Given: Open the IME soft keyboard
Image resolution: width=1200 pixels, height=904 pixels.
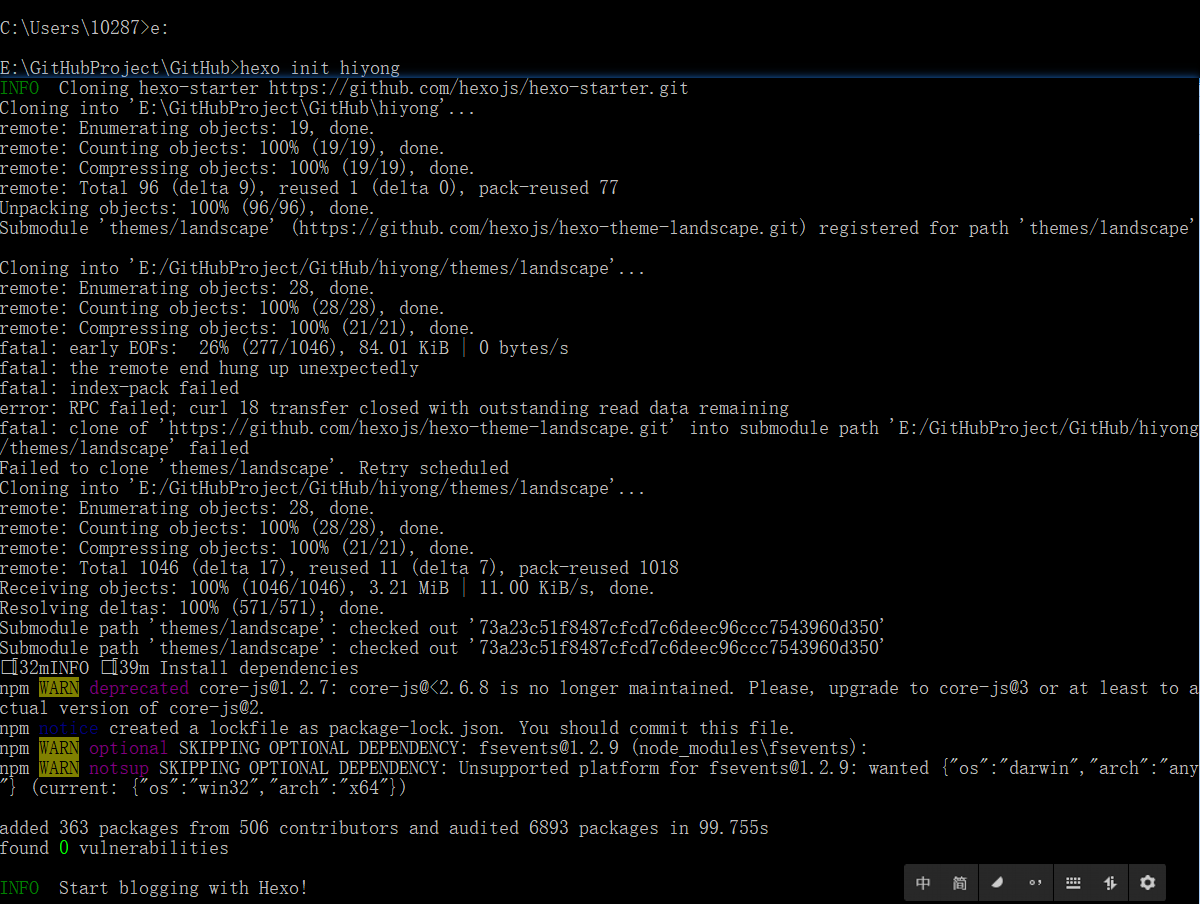Looking at the screenshot, I should point(1073,883).
